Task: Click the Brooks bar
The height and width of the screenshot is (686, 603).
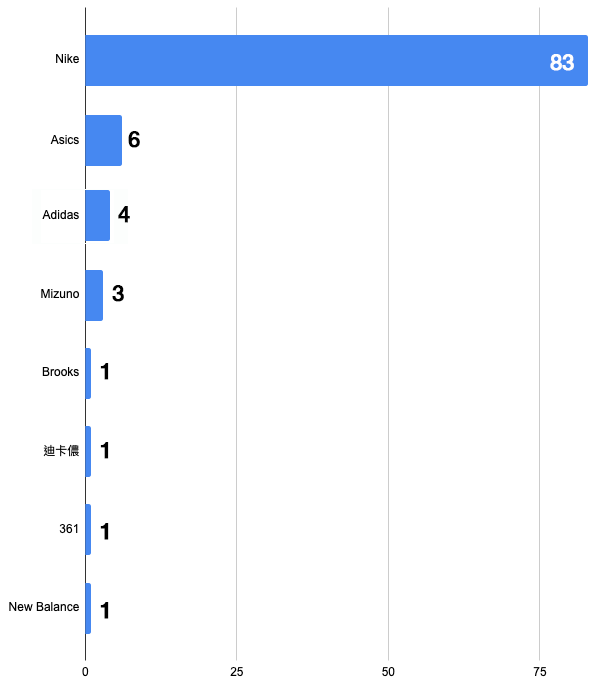Action: (x=88, y=373)
